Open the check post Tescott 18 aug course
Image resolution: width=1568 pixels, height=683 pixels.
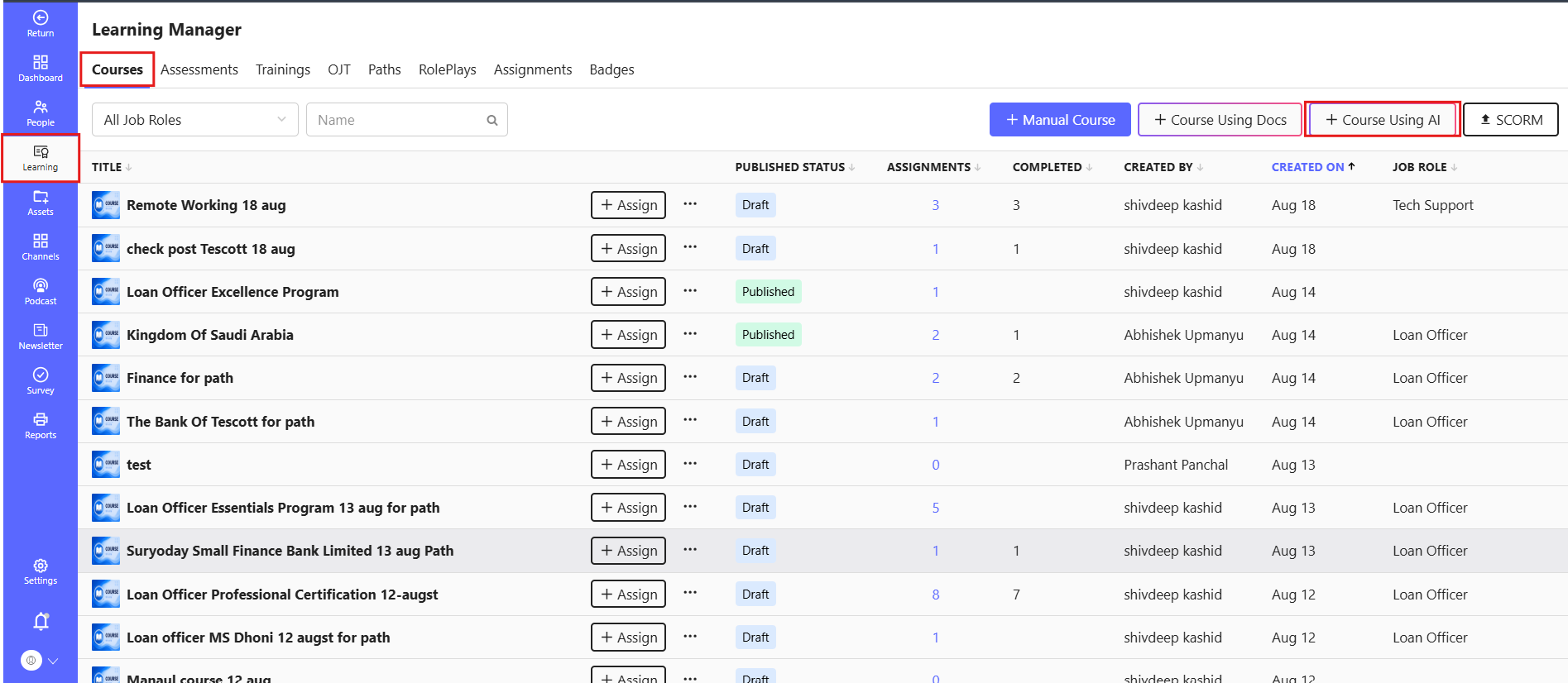(210, 249)
